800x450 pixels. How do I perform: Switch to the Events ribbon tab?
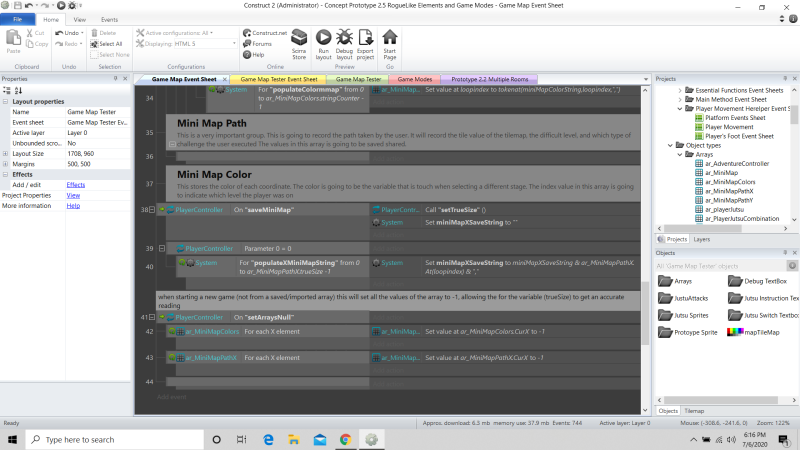pos(109,19)
